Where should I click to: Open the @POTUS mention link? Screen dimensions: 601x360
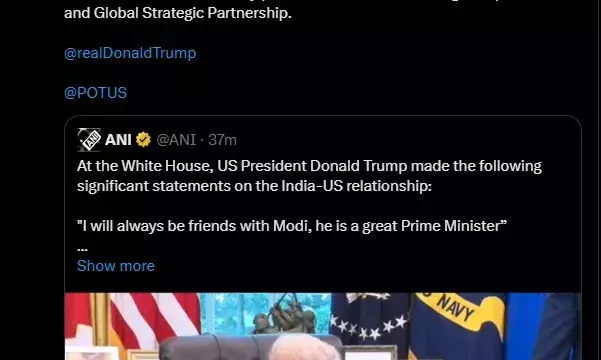tap(95, 93)
